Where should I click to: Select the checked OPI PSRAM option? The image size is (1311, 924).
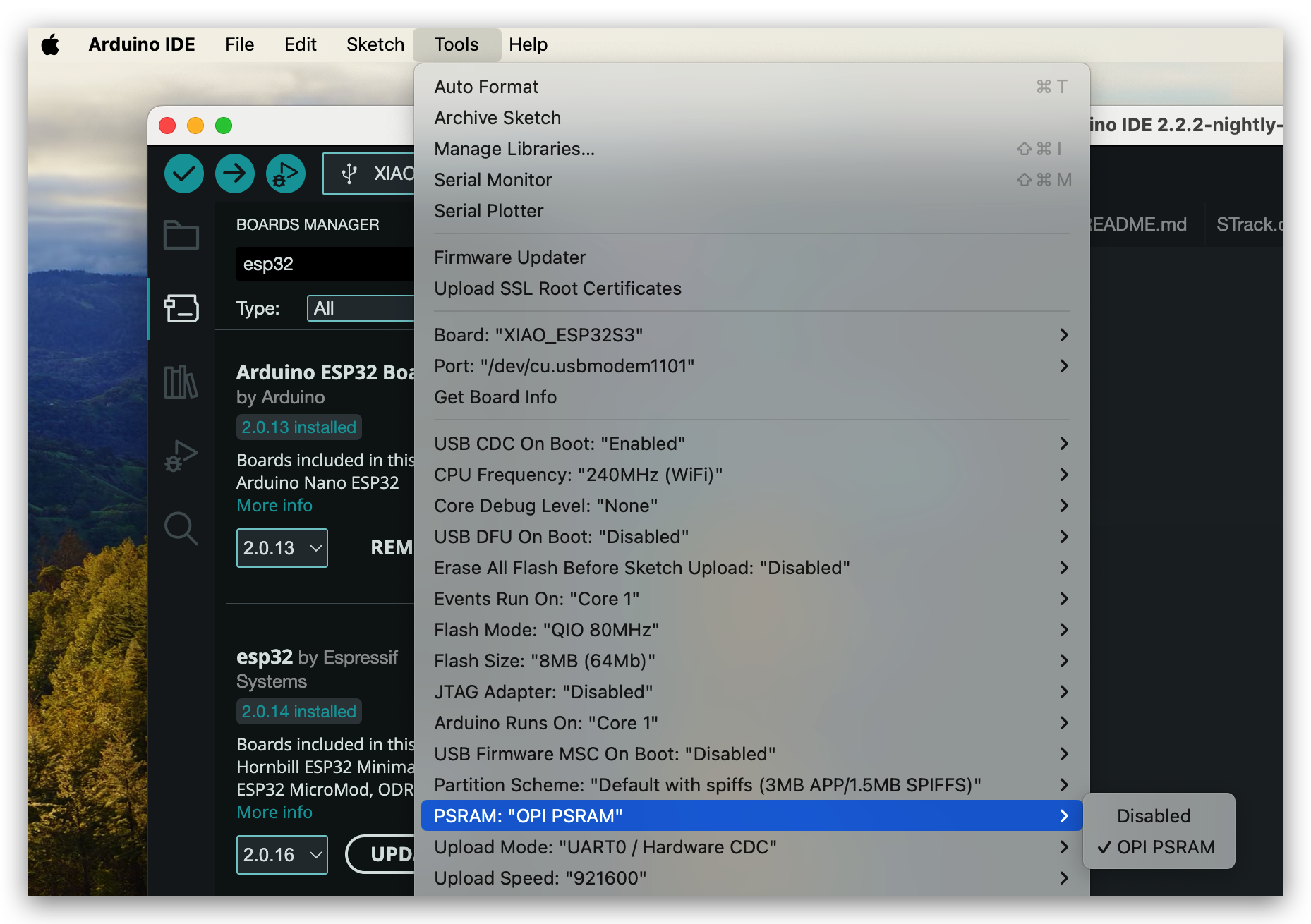pos(1159,847)
